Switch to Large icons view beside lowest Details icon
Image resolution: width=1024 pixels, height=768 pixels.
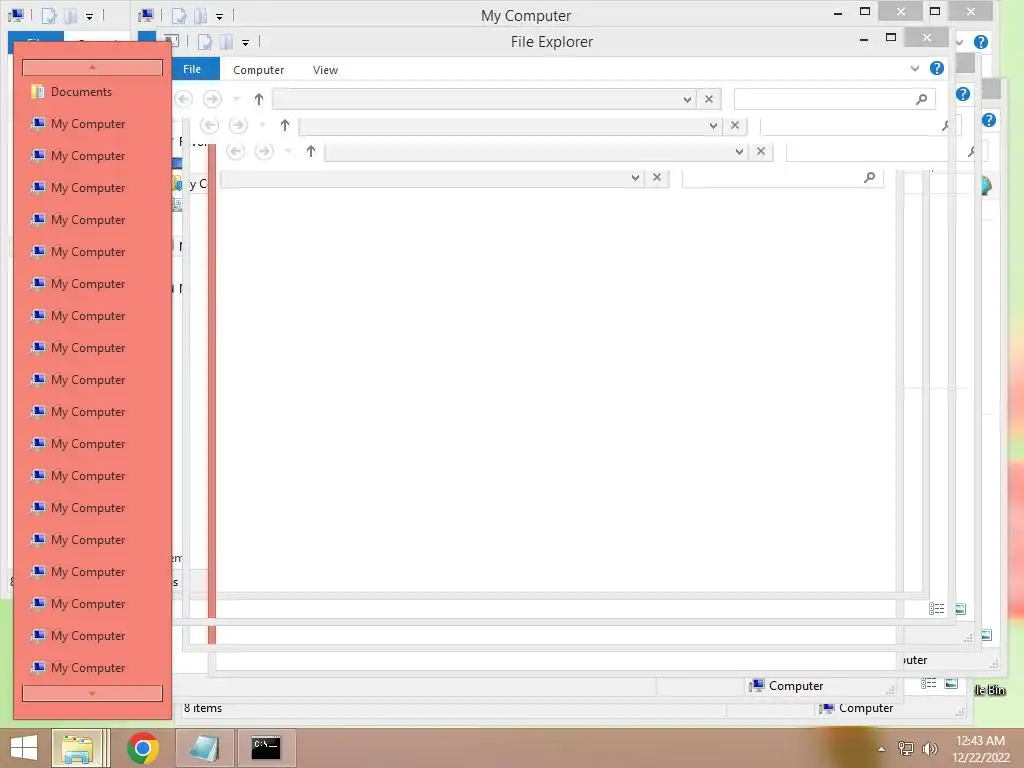(952, 683)
